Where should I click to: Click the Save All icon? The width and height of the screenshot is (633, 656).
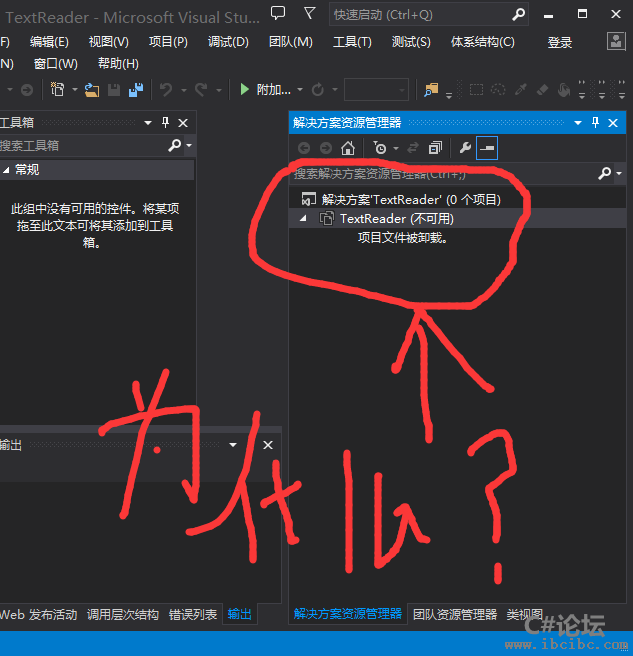tap(136, 90)
